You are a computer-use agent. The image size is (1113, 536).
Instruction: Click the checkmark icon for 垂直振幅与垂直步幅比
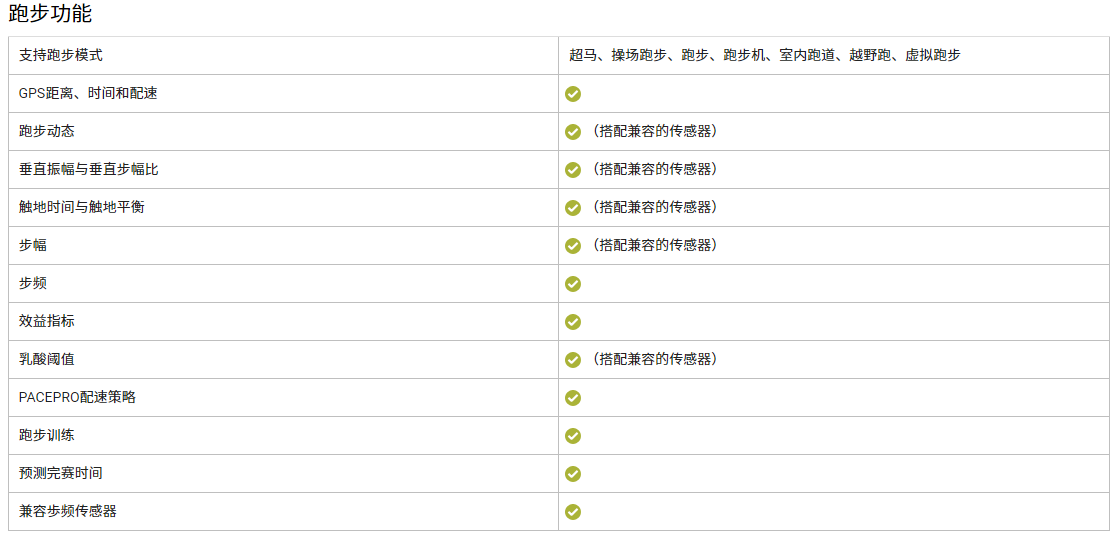[573, 170]
